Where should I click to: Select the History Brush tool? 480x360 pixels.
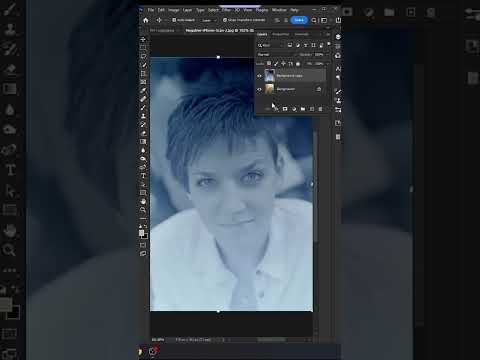(143, 125)
